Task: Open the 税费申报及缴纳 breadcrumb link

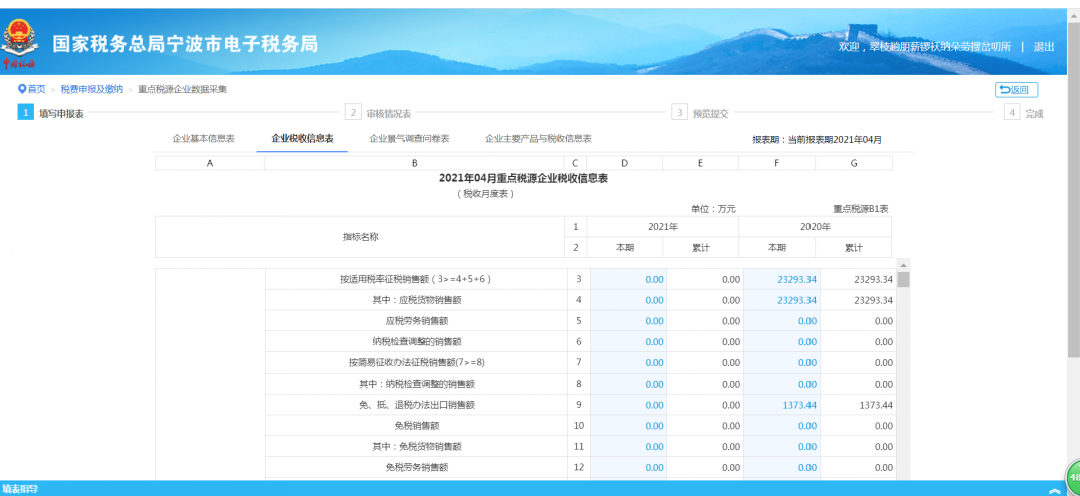Action: pyautogui.click(x=92, y=89)
